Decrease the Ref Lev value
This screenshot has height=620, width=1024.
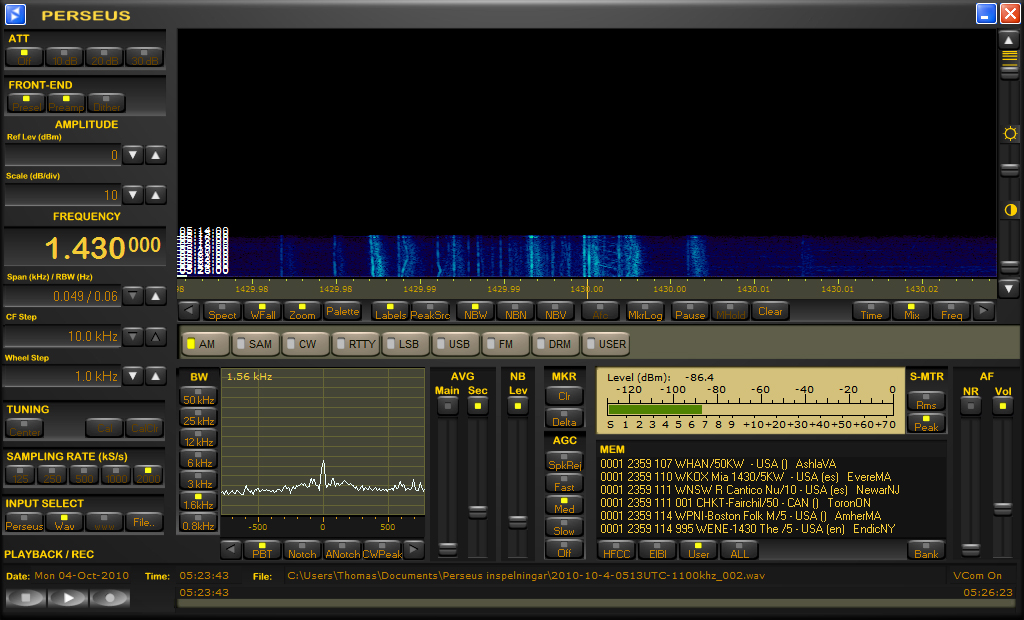(x=133, y=155)
